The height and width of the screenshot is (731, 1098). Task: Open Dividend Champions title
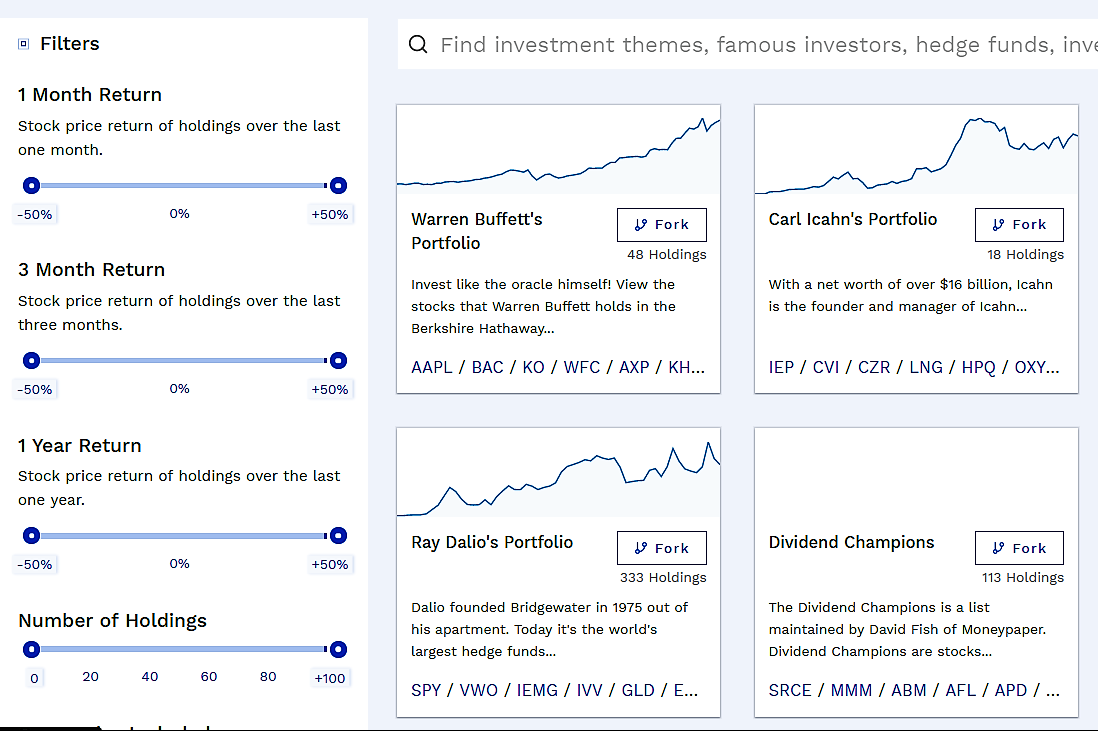pyautogui.click(x=851, y=543)
